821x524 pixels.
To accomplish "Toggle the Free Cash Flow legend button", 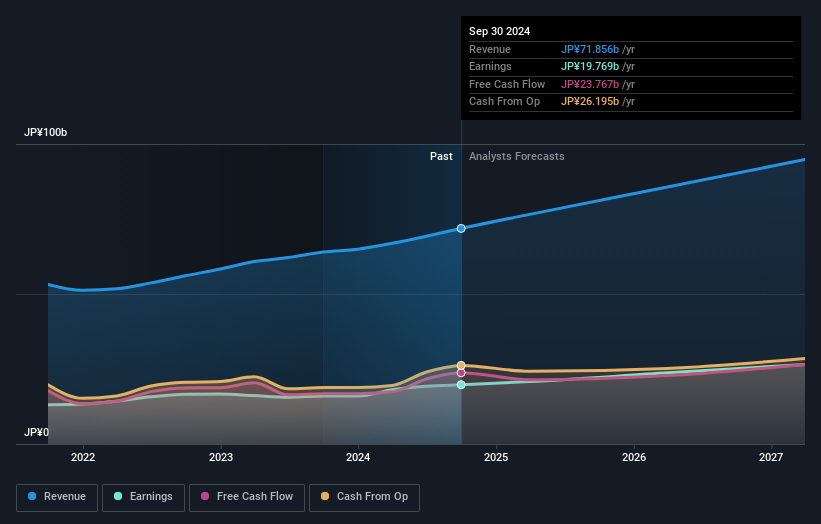I will click(247, 497).
